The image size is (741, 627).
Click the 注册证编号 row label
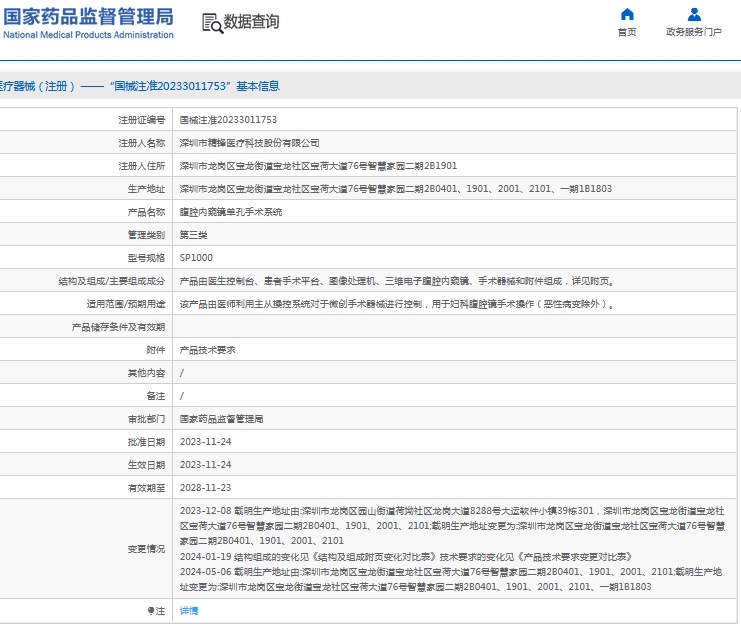[x=142, y=120]
